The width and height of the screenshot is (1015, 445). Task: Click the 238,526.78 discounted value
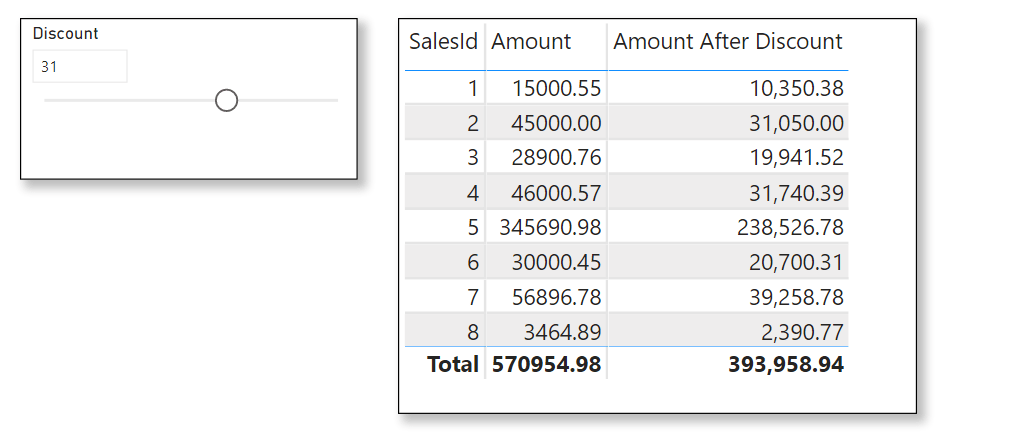coord(791,227)
